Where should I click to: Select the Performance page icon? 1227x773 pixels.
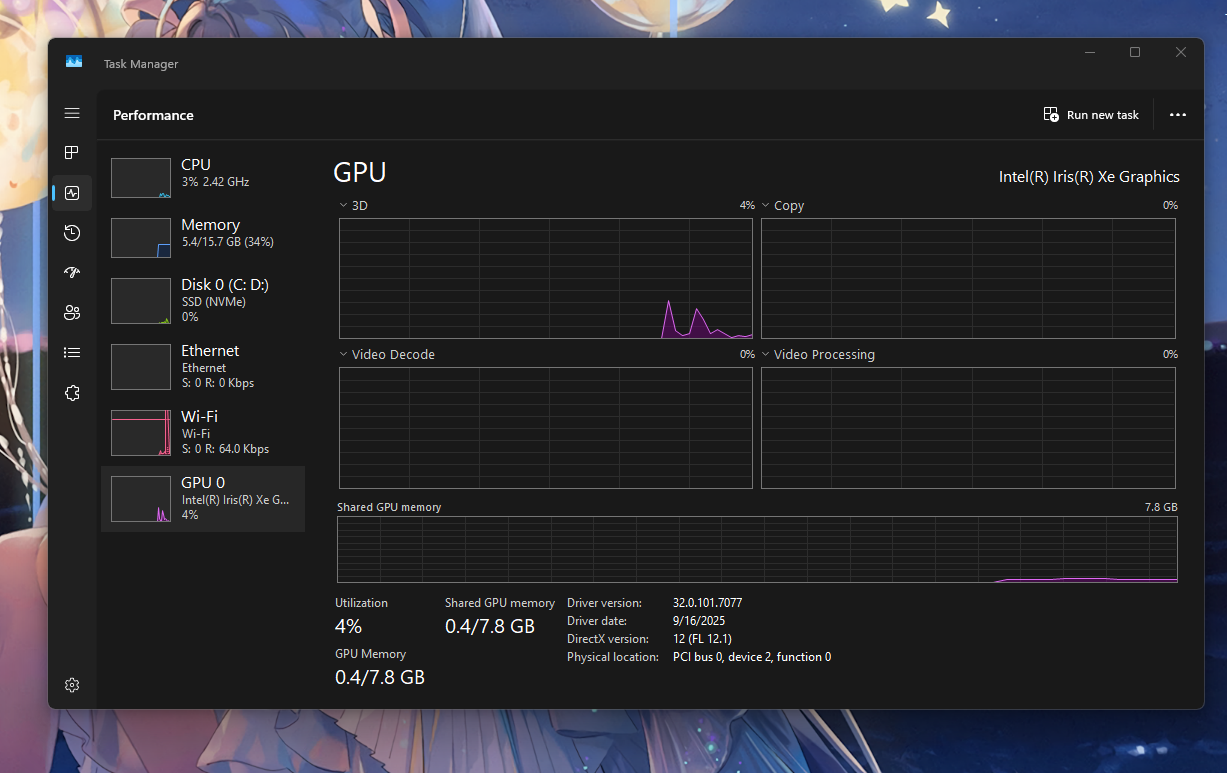coord(72,193)
